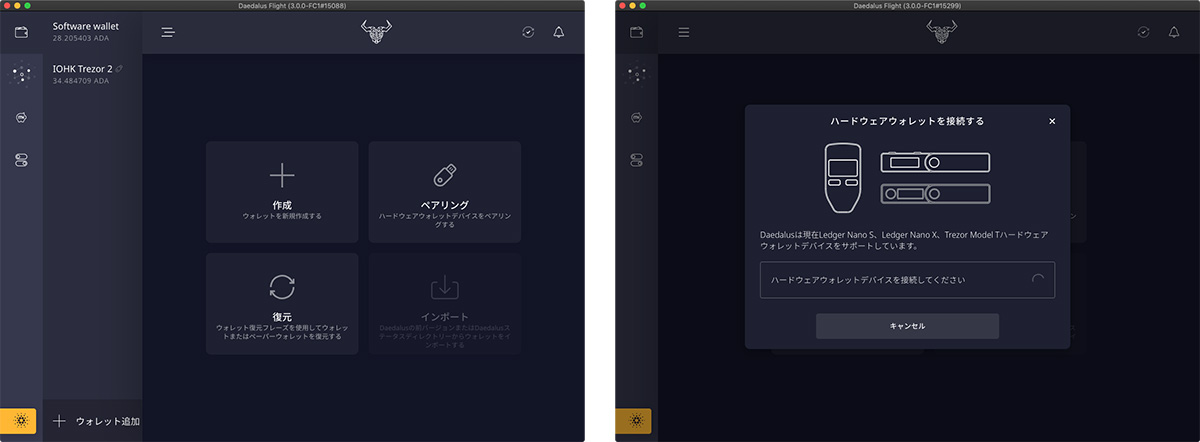
Task: Click ハードウェアウォレットデバイスを接続してください status field
Action: pyautogui.click(x=907, y=280)
